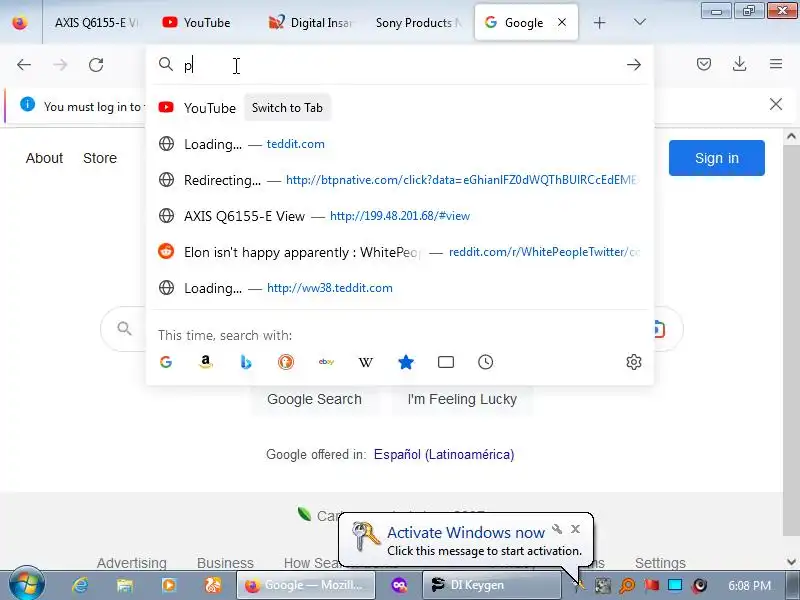Click the magnifier tray icon
The image size is (800, 600).
point(627,585)
